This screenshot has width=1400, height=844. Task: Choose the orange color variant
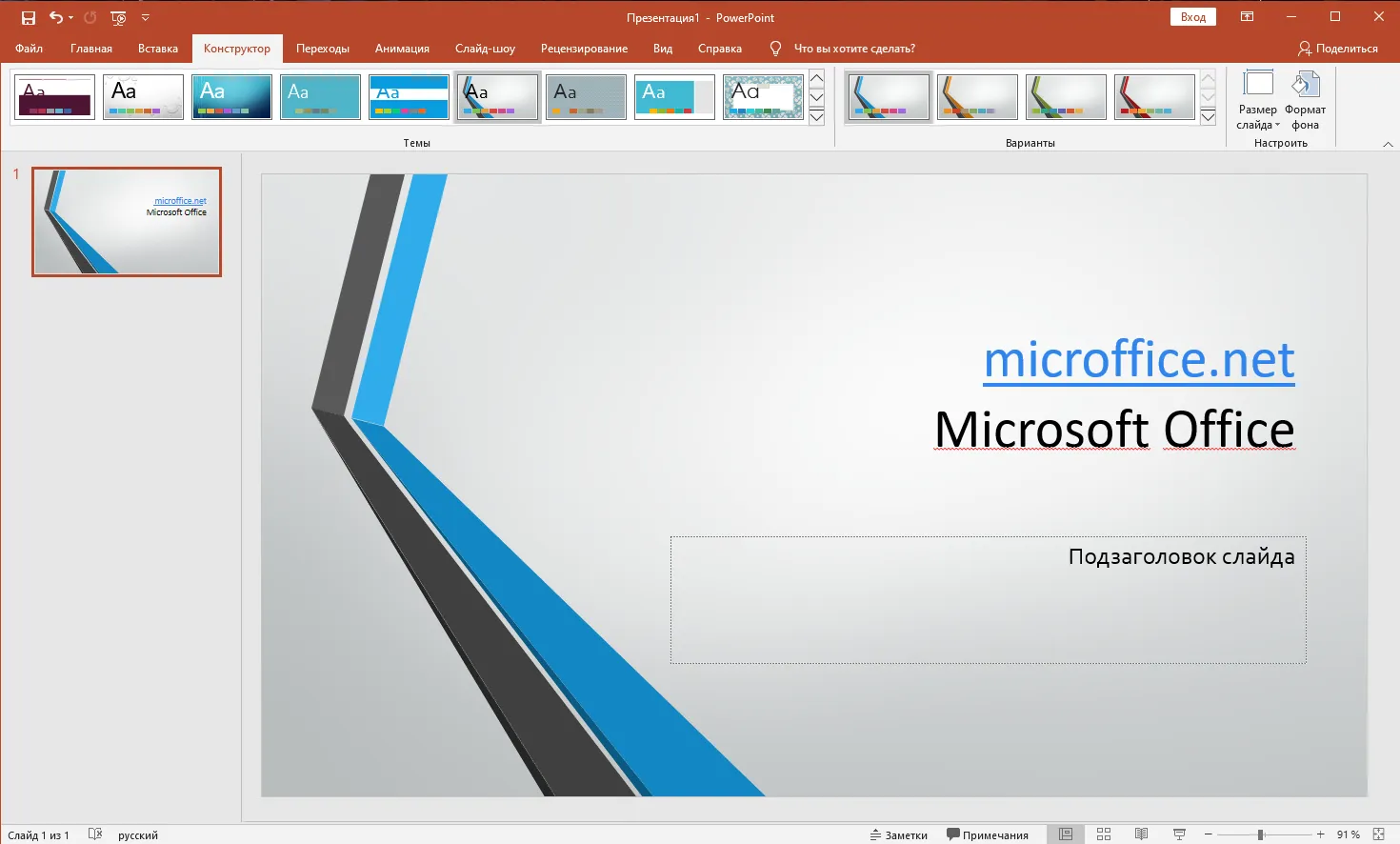[x=977, y=97]
